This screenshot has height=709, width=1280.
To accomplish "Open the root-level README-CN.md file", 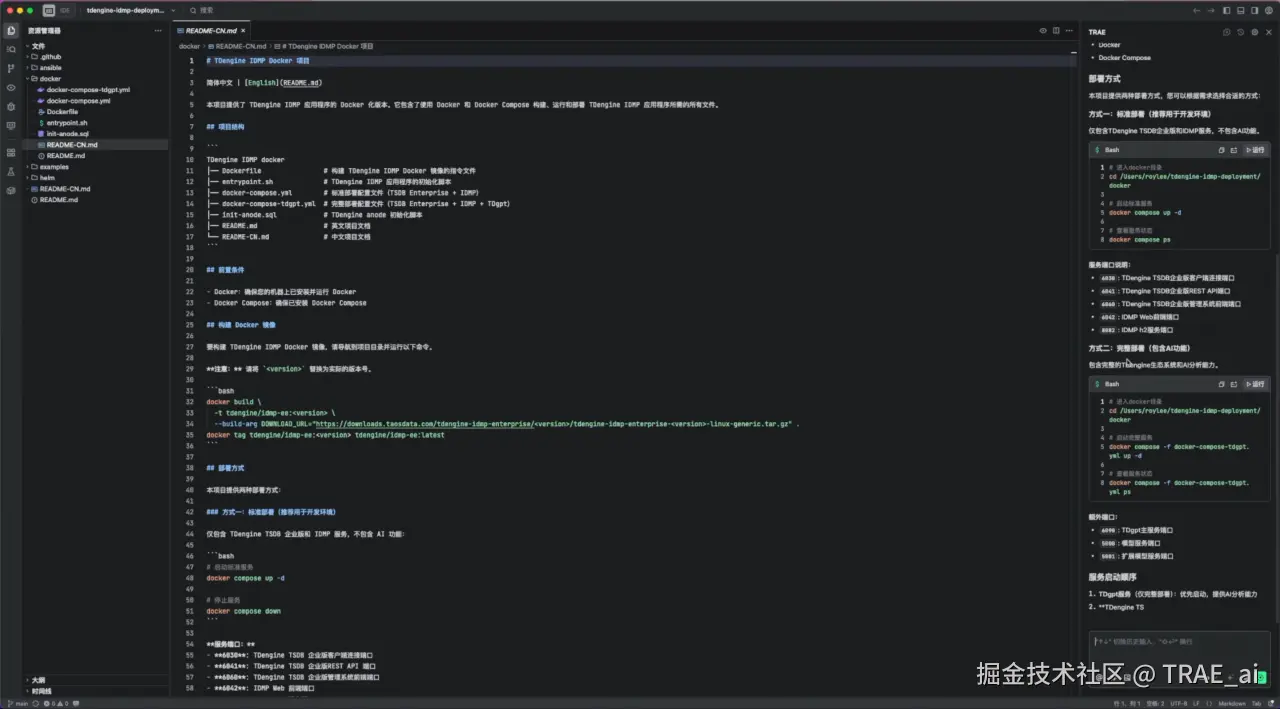I will [65, 189].
